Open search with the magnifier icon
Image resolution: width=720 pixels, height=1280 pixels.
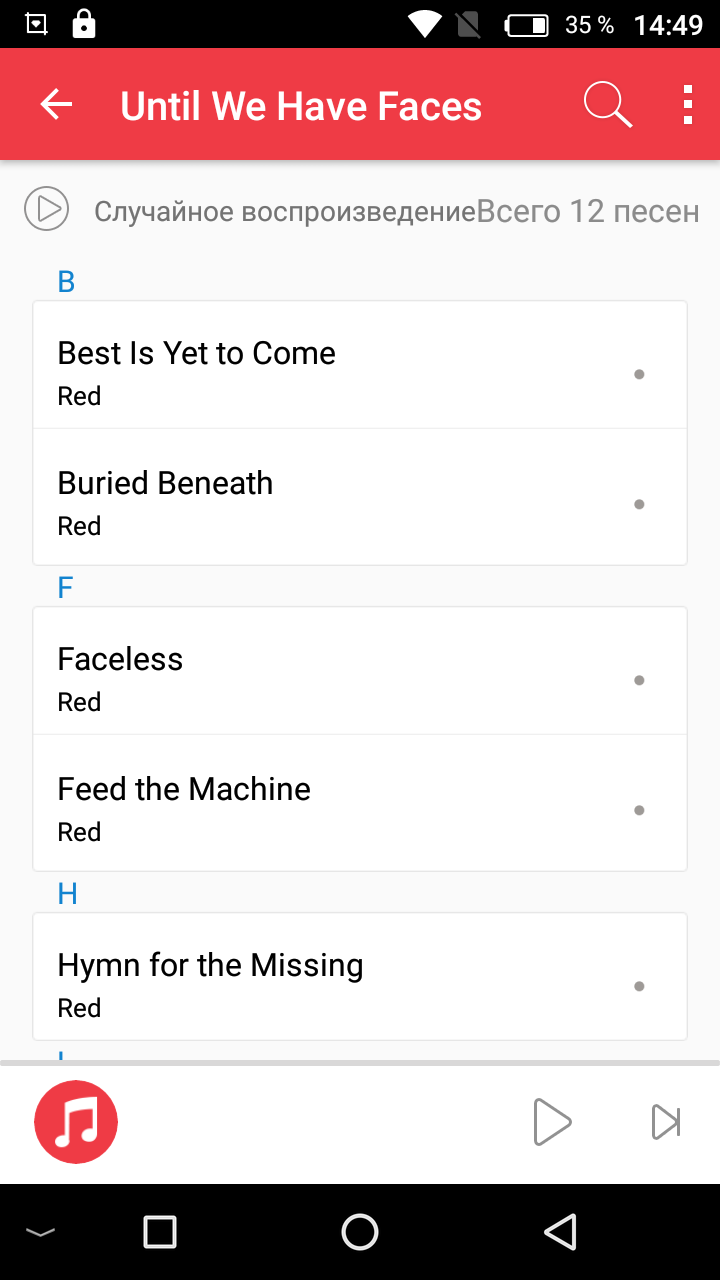coord(607,105)
